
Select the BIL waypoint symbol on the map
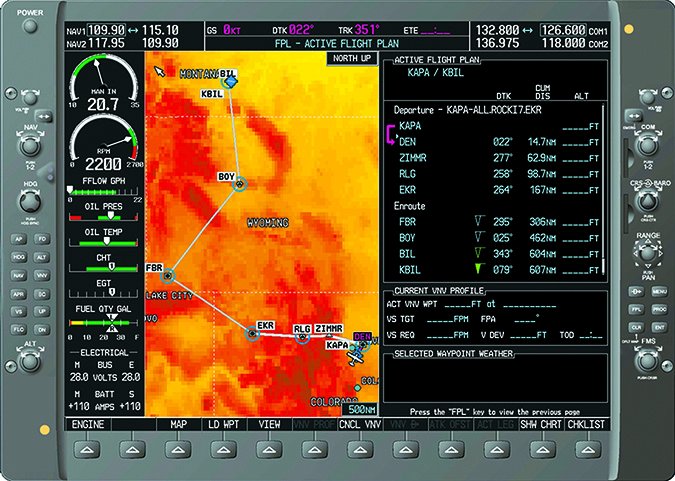230,82
